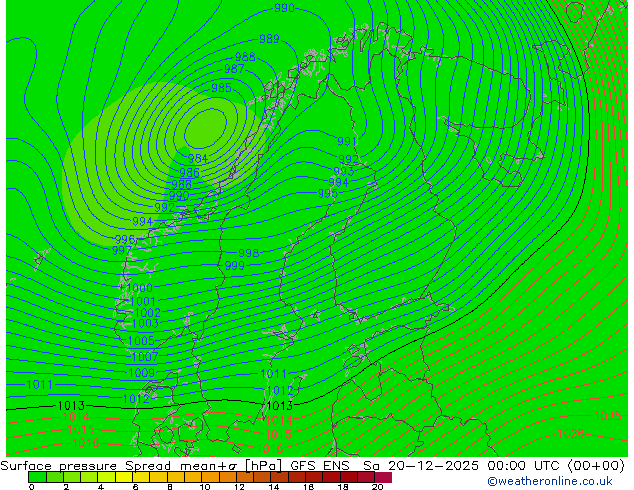
Task: Pick the 10–11 hPa orange legend swatch
Action: [211, 477]
